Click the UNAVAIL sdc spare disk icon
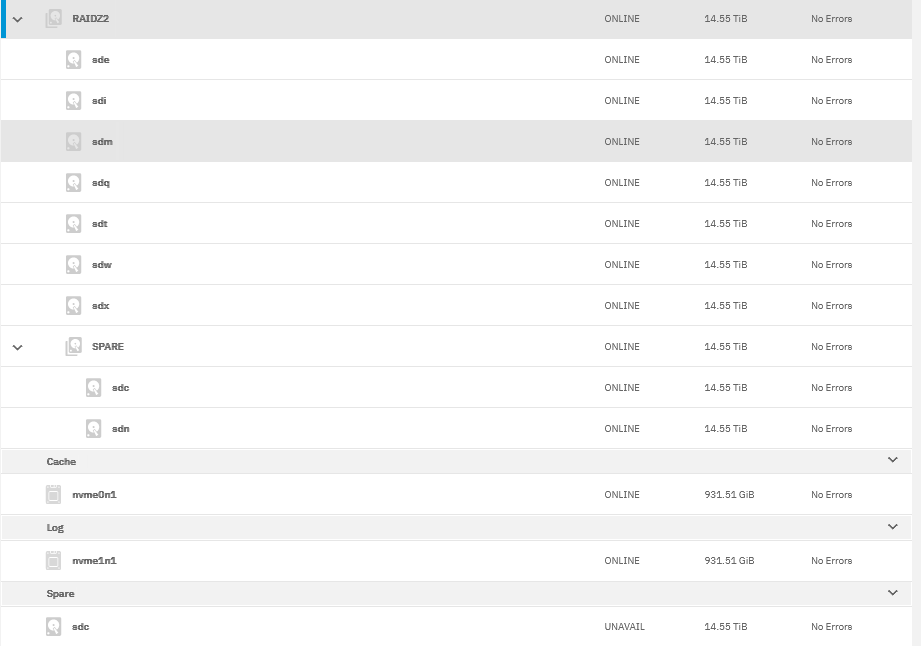 [54, 627]
